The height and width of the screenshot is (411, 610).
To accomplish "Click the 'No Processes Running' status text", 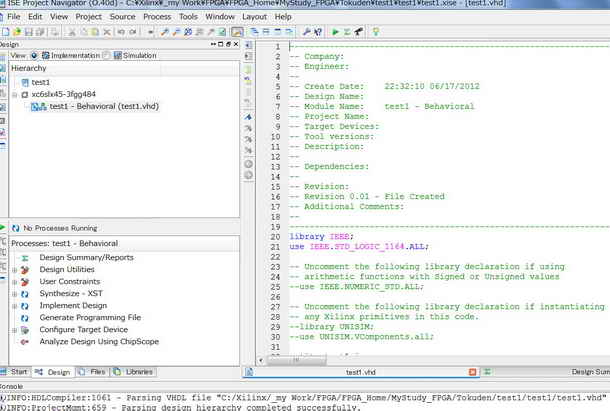I will 60,228.
